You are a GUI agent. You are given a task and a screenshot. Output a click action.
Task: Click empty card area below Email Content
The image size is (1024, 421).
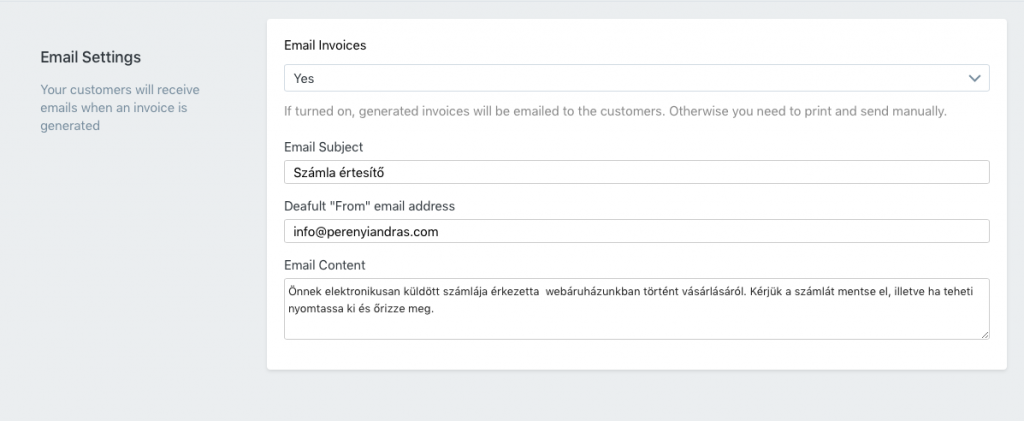coord(637,354)
